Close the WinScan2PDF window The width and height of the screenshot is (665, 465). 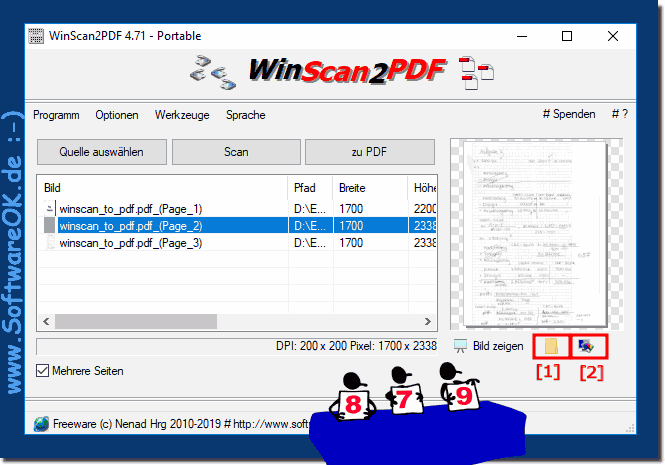tap(612, 36)
